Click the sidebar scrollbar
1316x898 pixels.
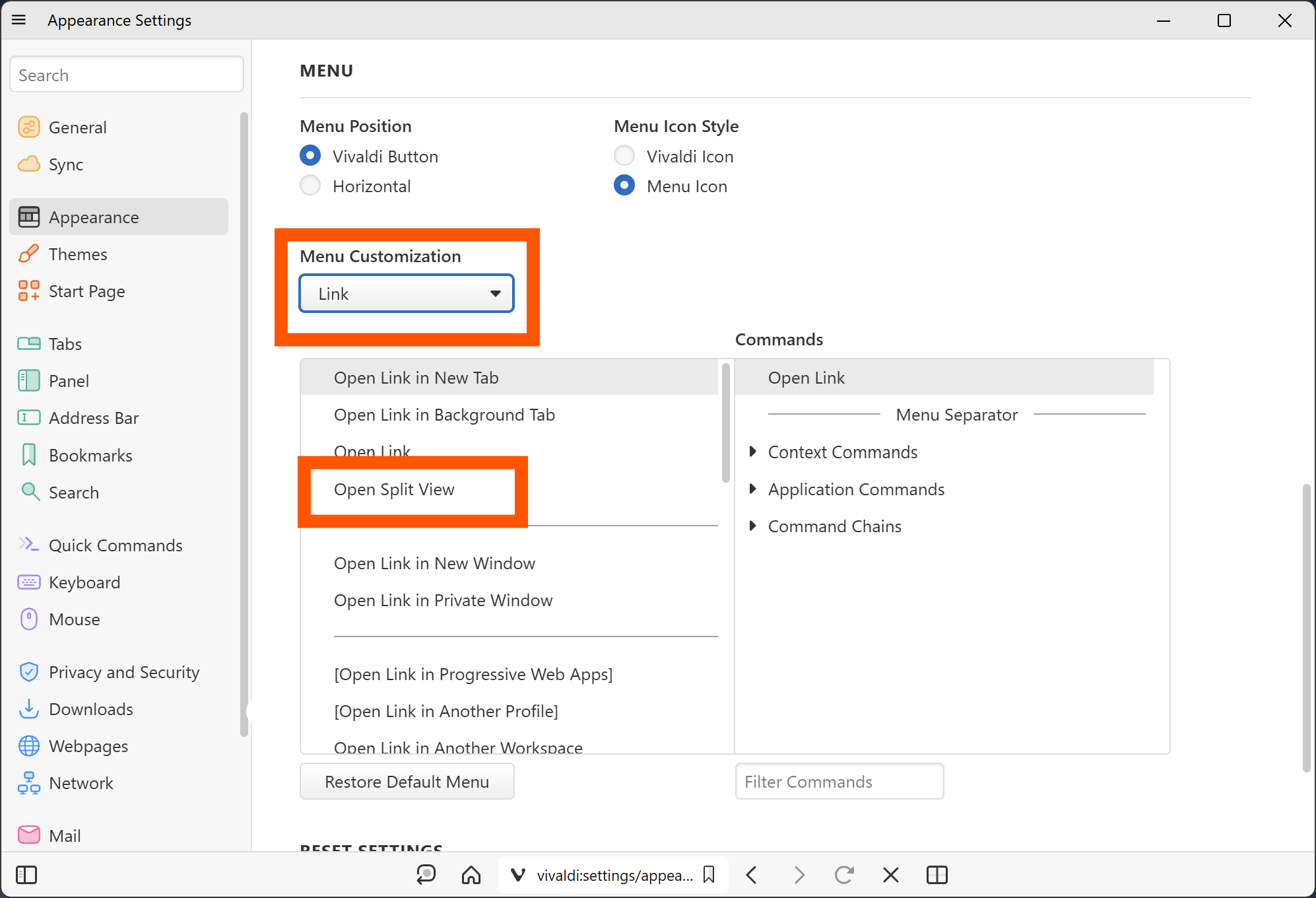tap(244, 424)
